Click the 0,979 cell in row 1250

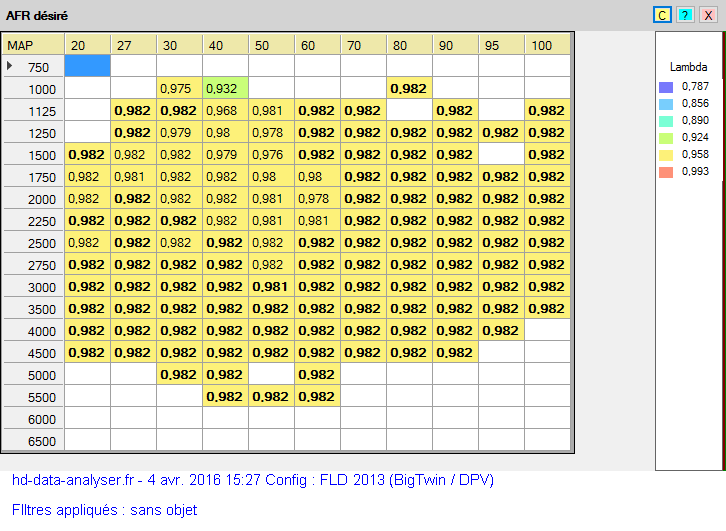pos(179,132)
